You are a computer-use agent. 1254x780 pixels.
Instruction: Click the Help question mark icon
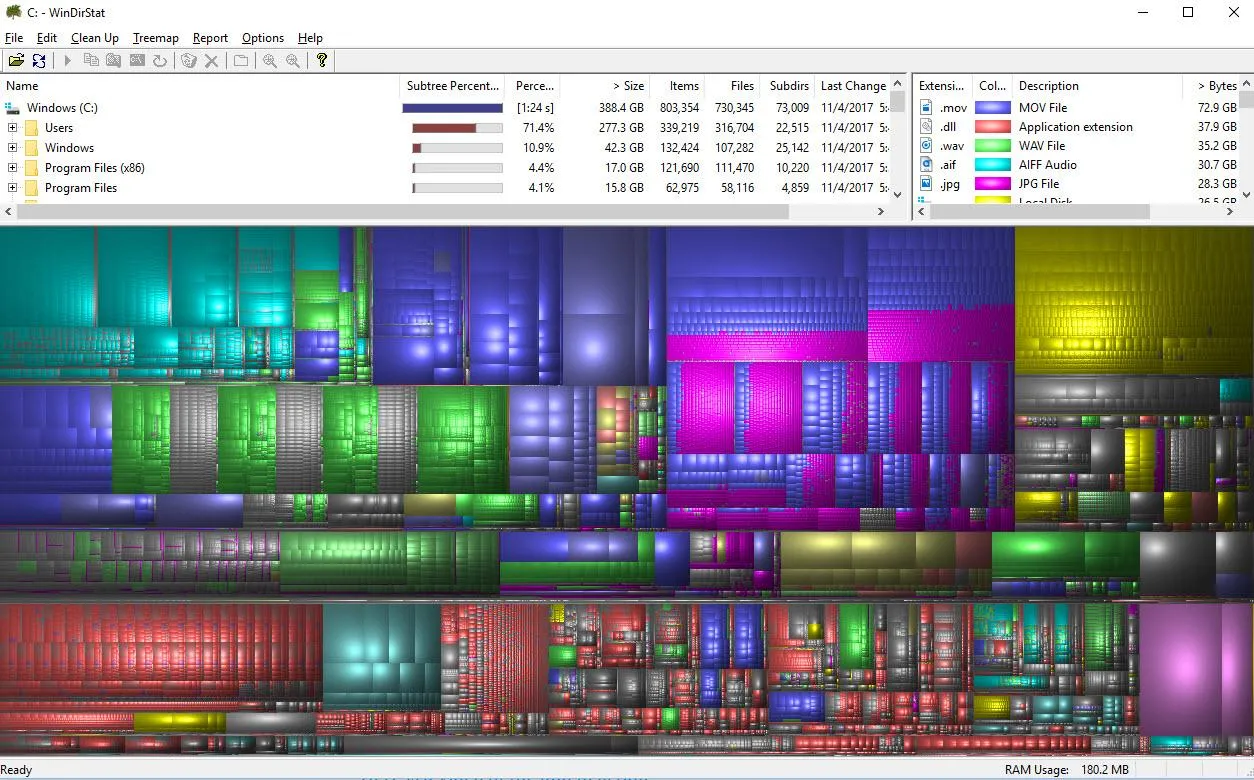click(322, 61)
